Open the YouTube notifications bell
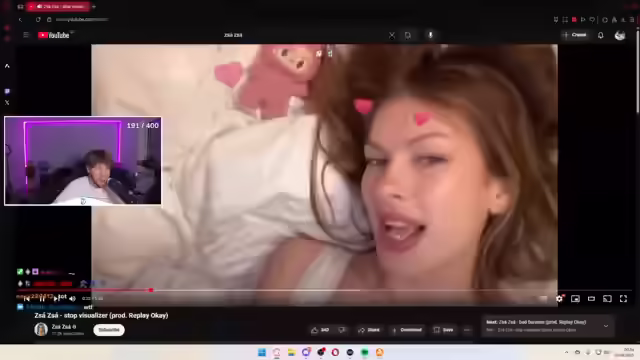640x360 pixels. [x=600, y=36]
